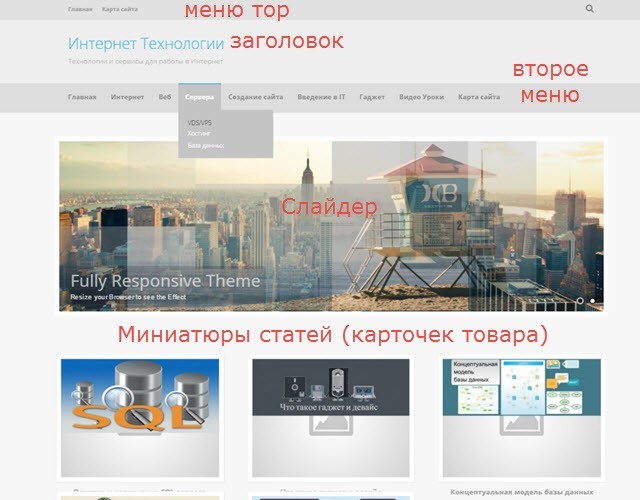Image resolution: width=640 pixels, height=500 pixels.
Task: Select Интернет in the main navigation
Action: (127, 97)
